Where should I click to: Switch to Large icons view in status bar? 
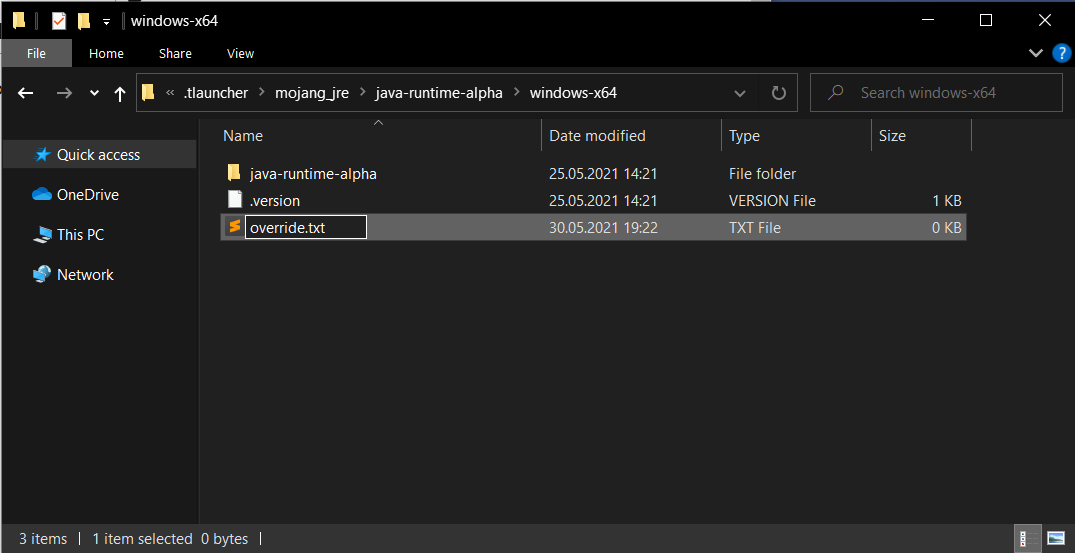click(1056, 539)
